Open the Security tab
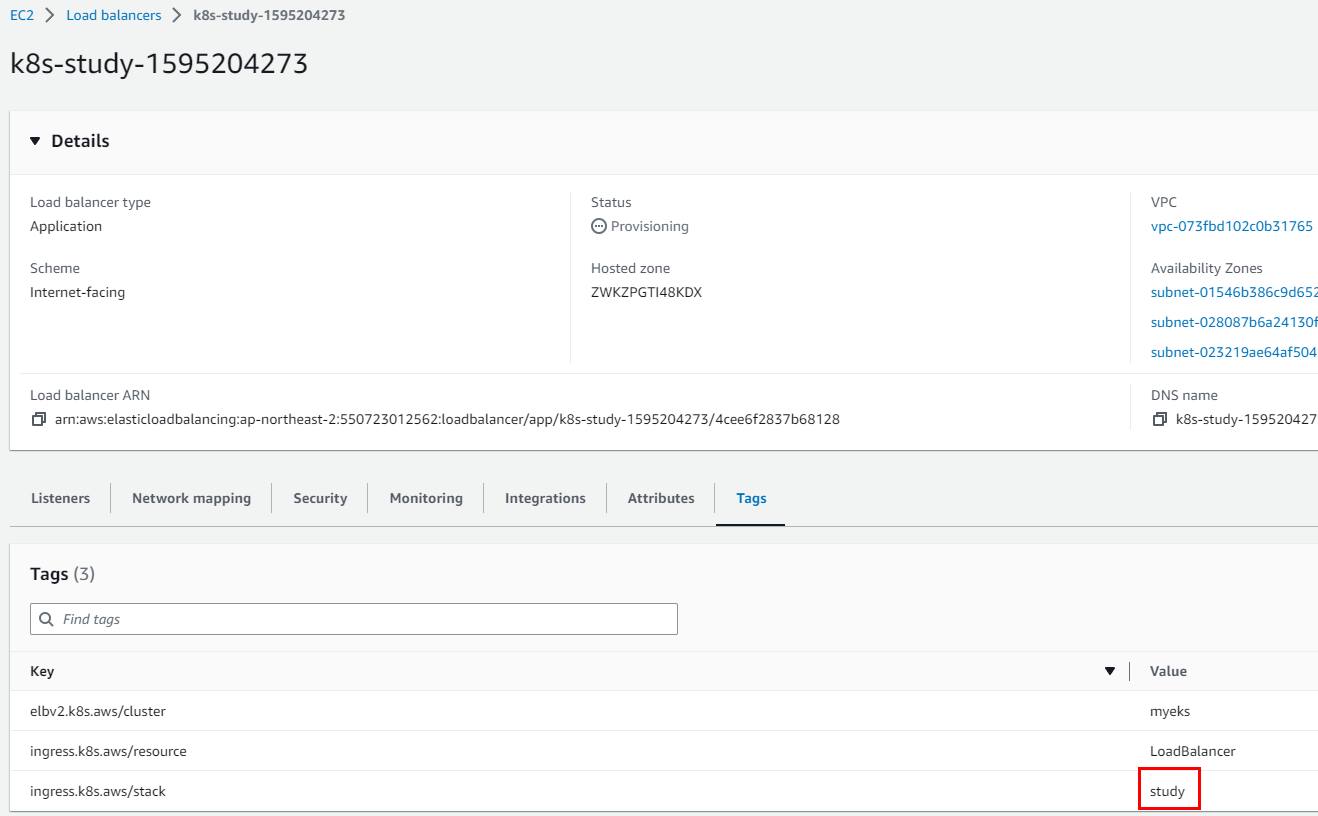This screenshot has height=816, width=1318. (x=320, y=498)
